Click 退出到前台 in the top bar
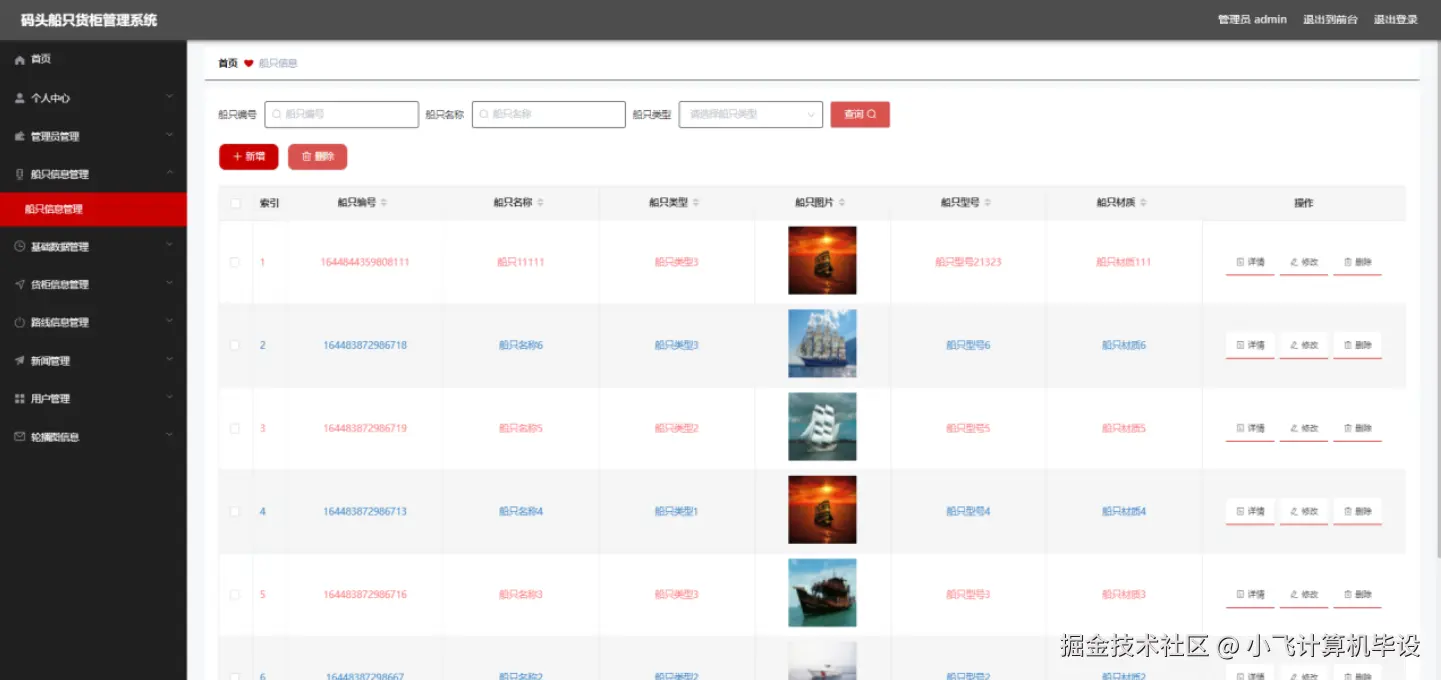Screen dimensions: 1441x680 [1330, 19]
